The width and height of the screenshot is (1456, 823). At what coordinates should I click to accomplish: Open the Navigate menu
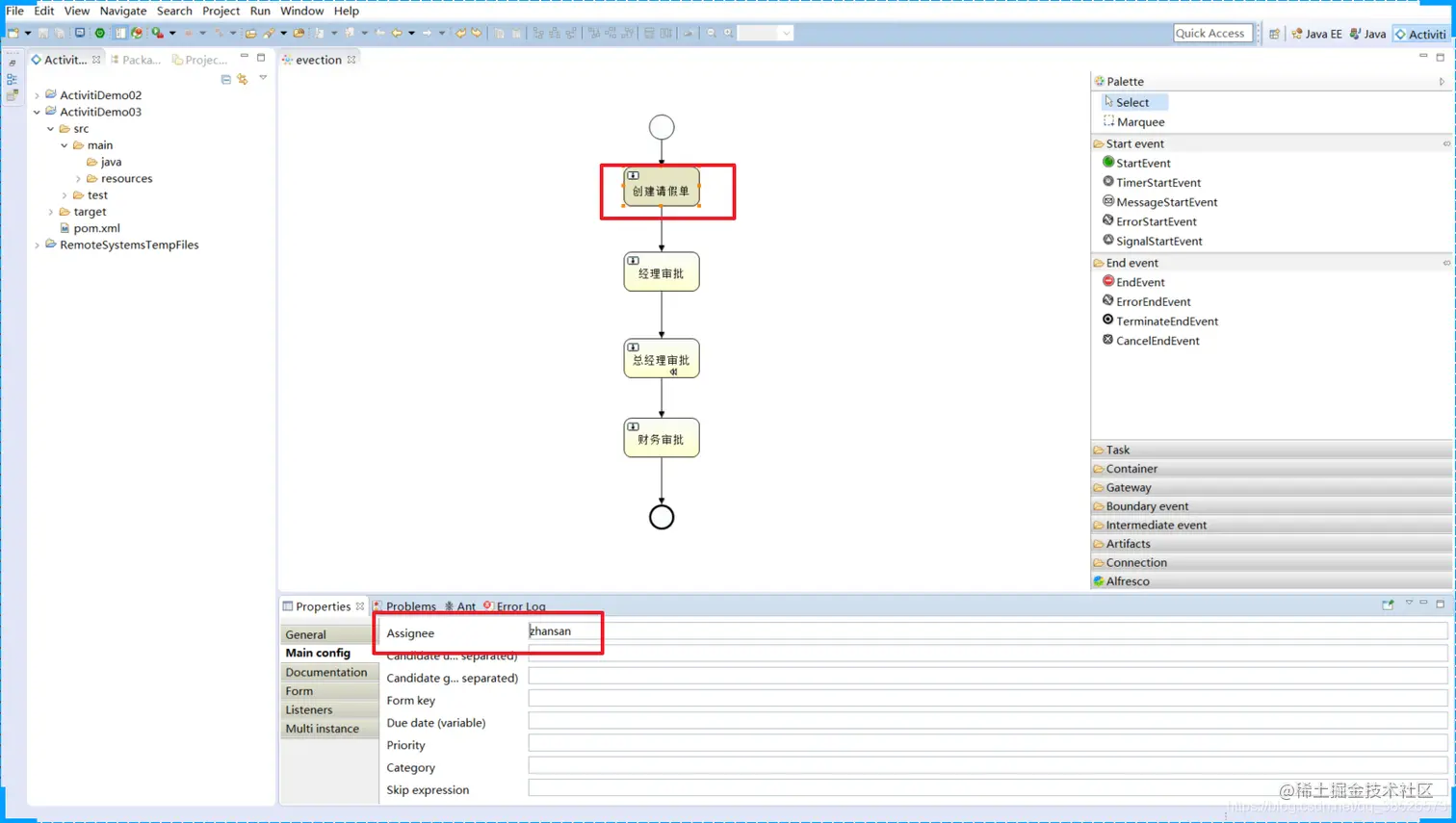click(123, 11)
